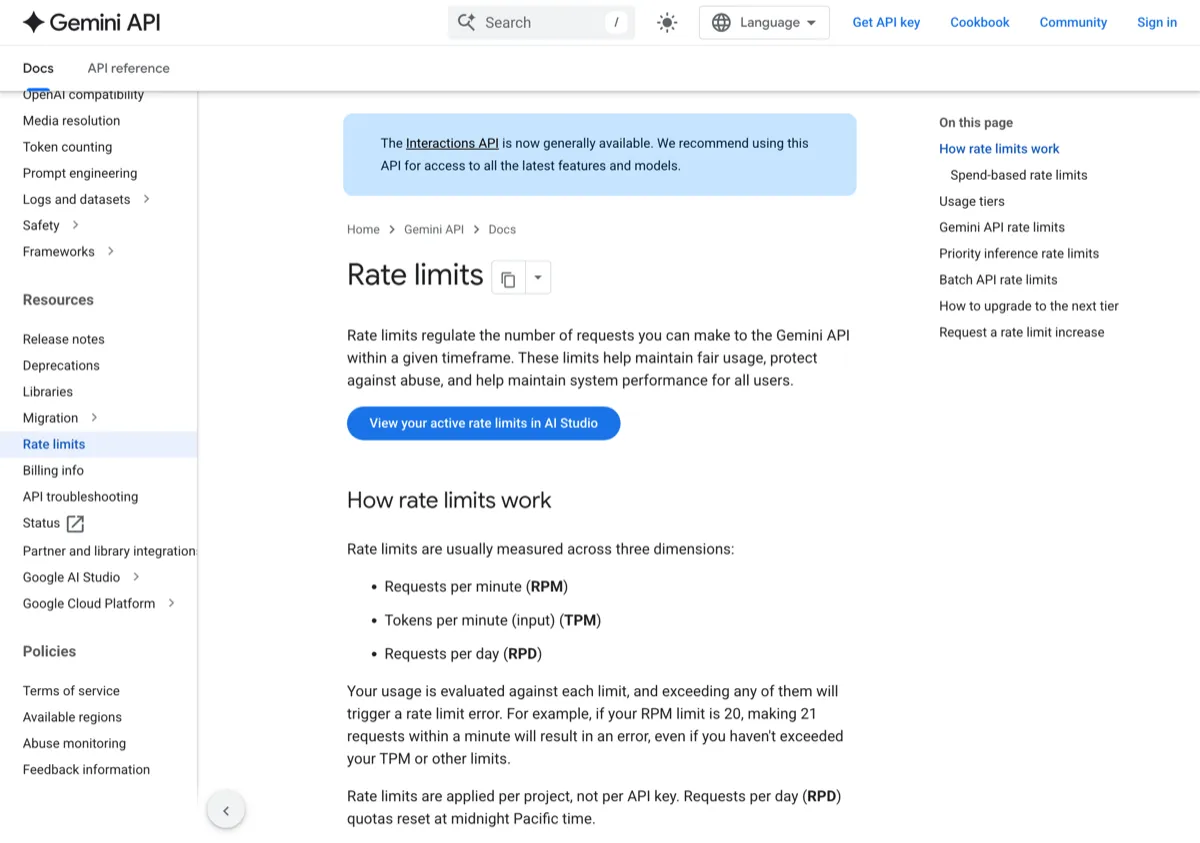The image size is (1200, 843).
Task: Click the Resources sidebar heading
Action: [x=58, y=300]
